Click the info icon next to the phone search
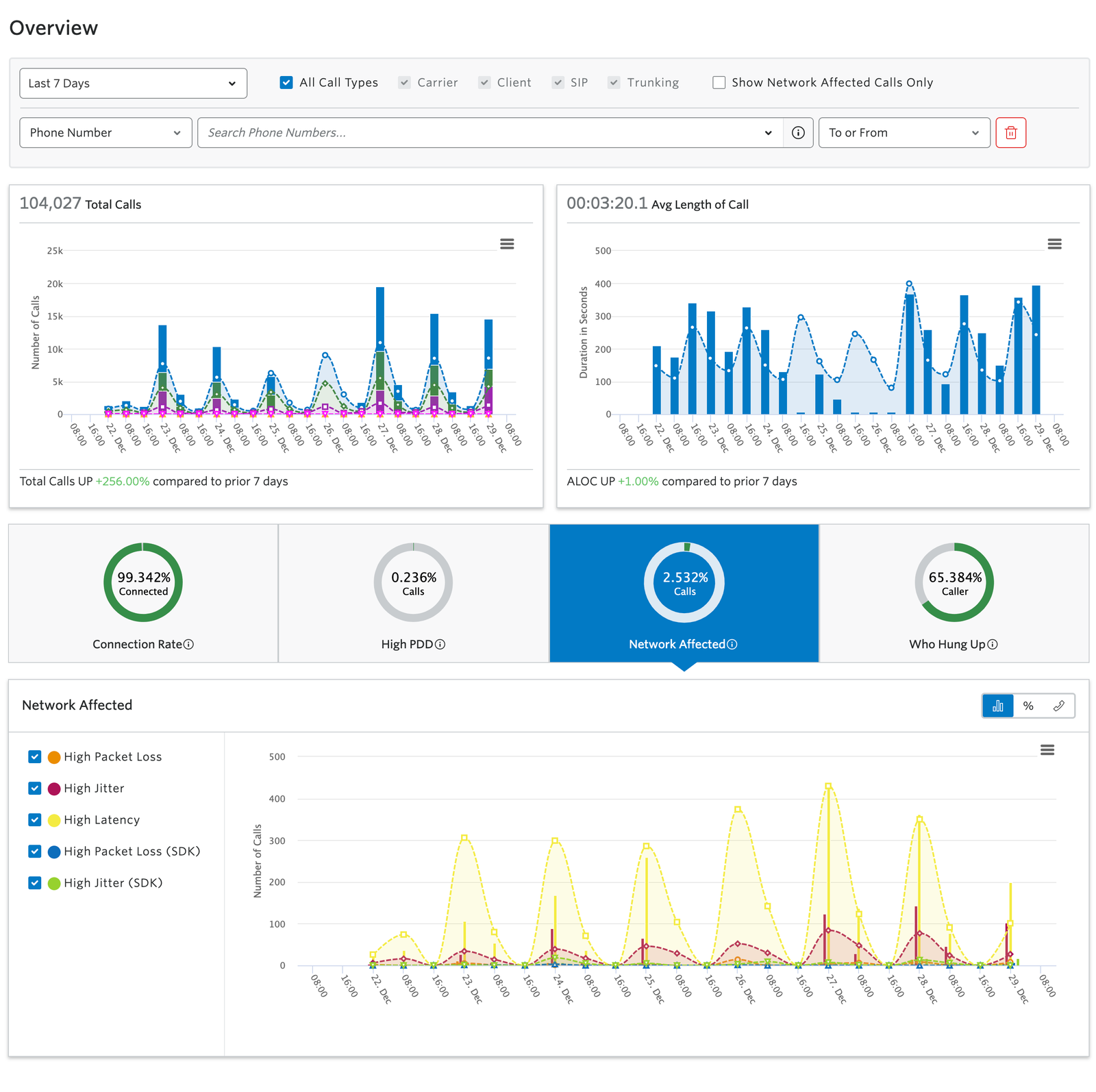The height and width of the screenshot is (1092, 1096). click(798, 132)
